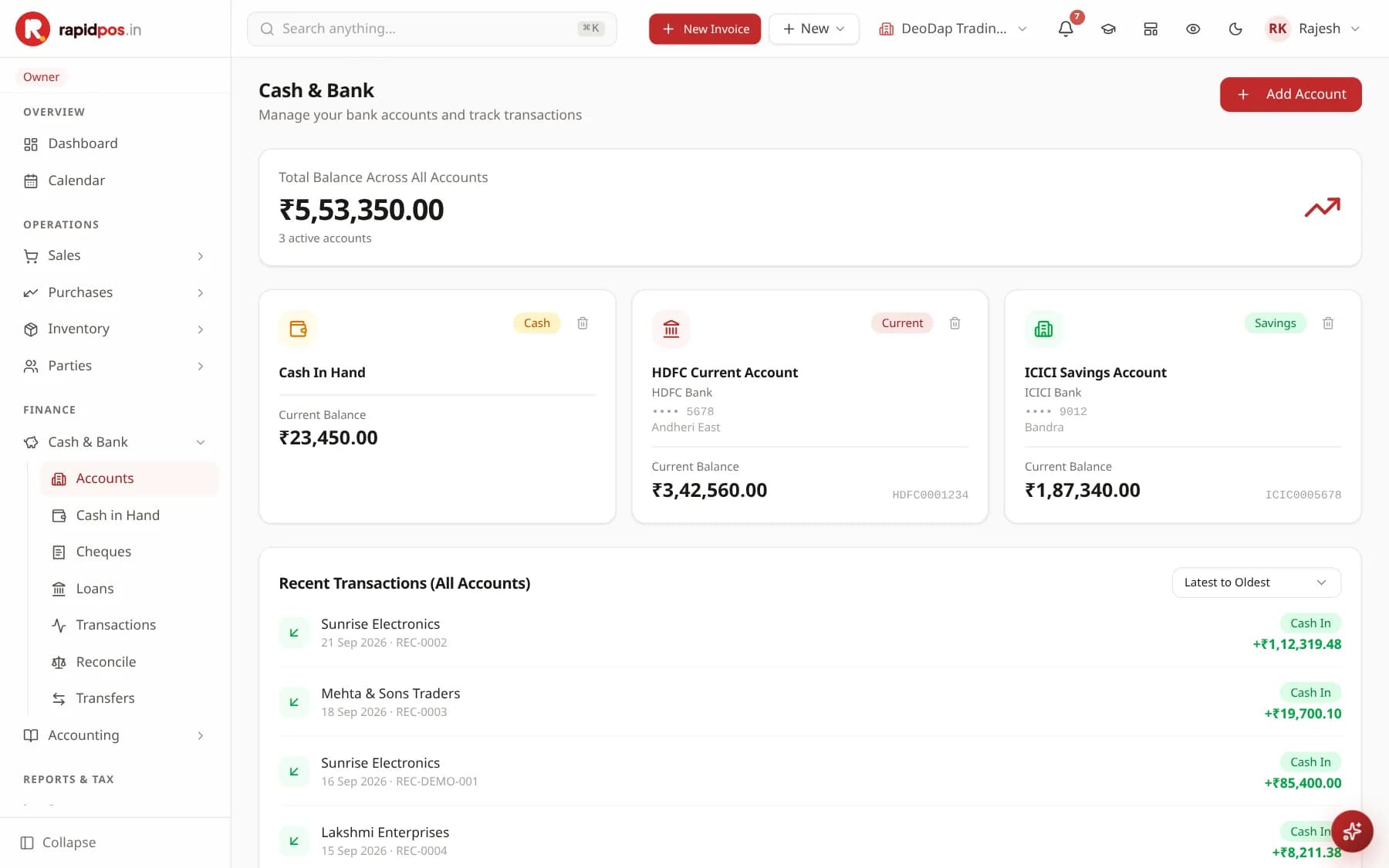
Task: Click the +₹85,400.00 amount
Action: pyautogui.click(x=1303, y=783)
